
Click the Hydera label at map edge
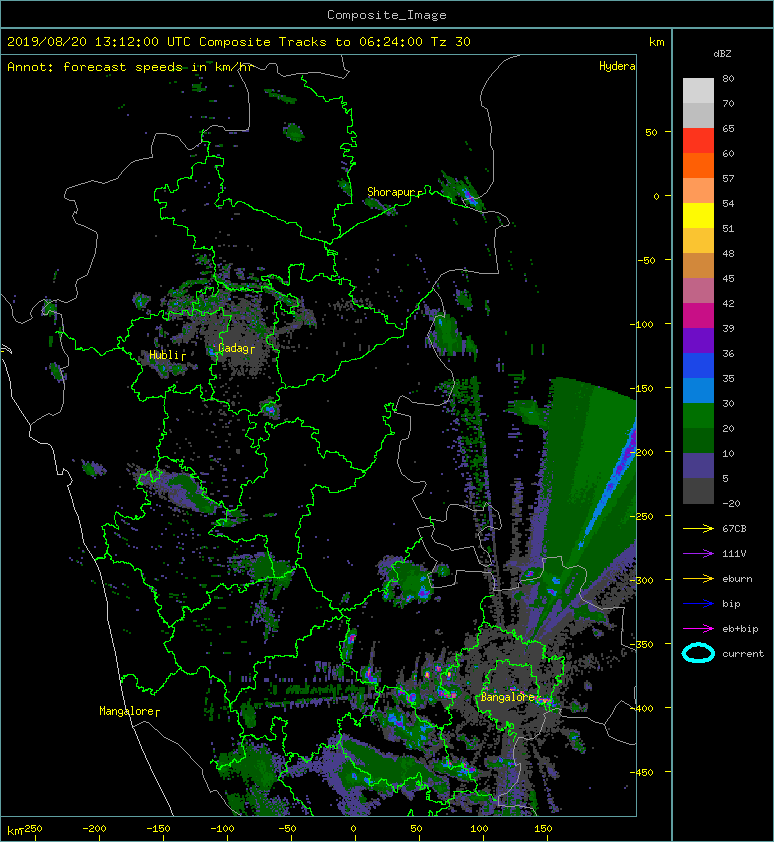tap(617, 66)
